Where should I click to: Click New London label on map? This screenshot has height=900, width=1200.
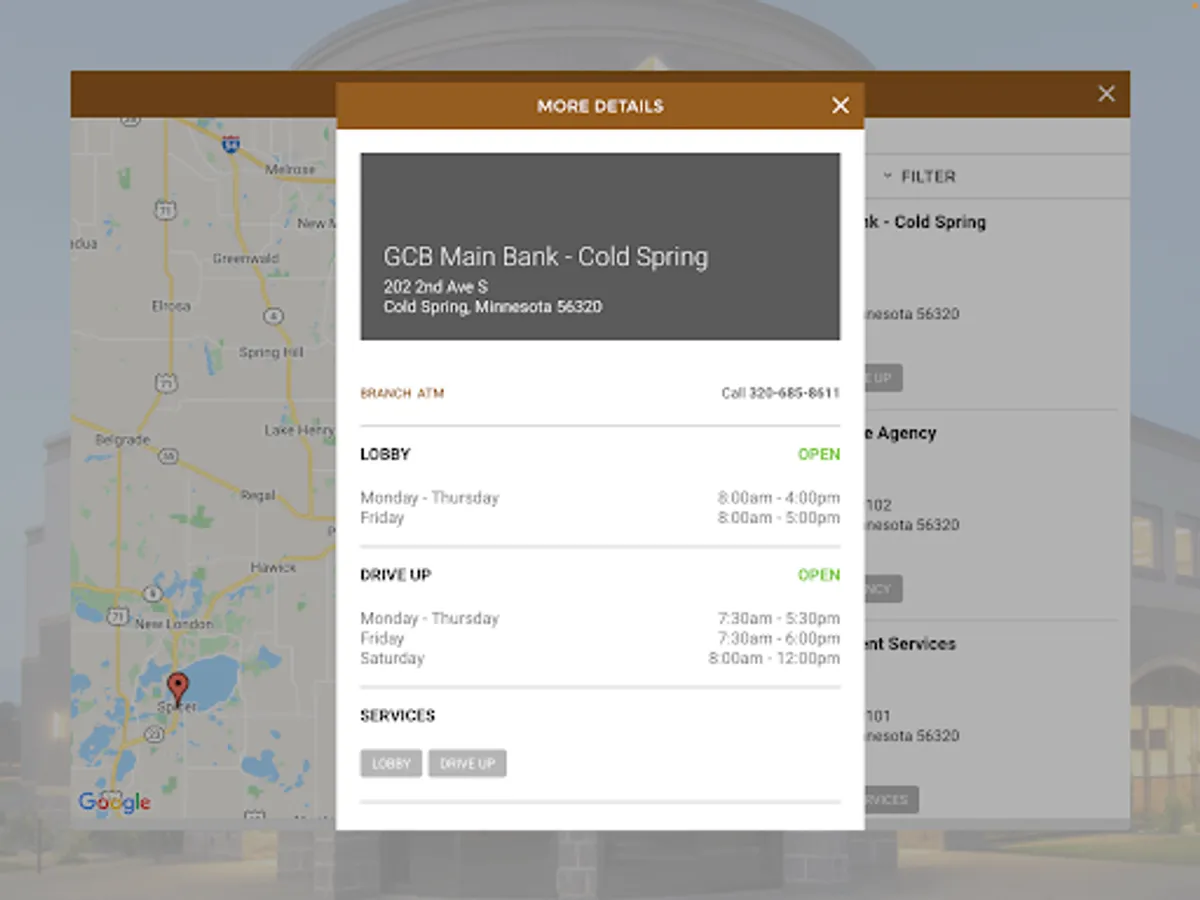pyautogui.click(x=174, y=624)
